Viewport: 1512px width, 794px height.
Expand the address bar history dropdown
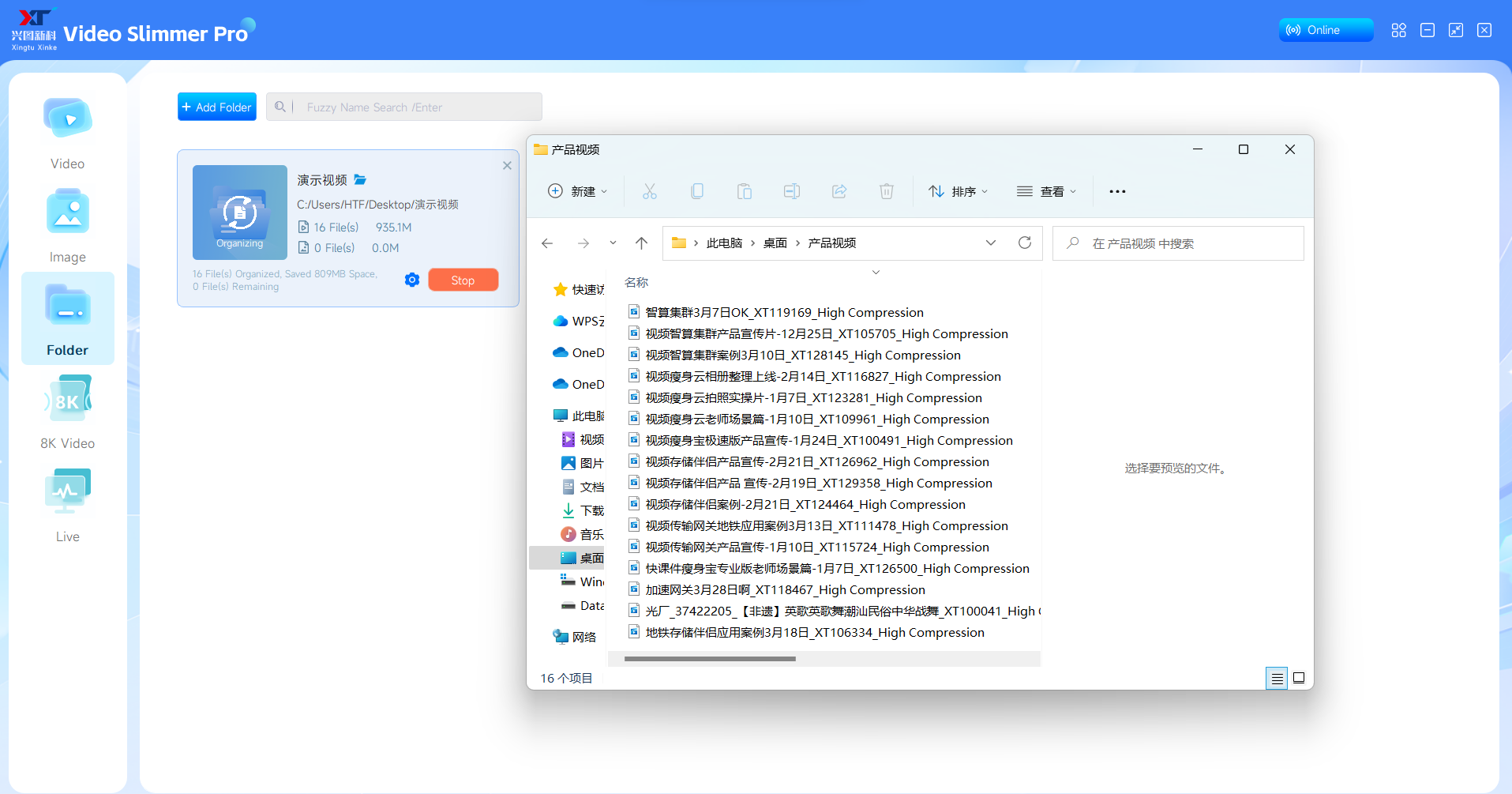tap(990, 243)
